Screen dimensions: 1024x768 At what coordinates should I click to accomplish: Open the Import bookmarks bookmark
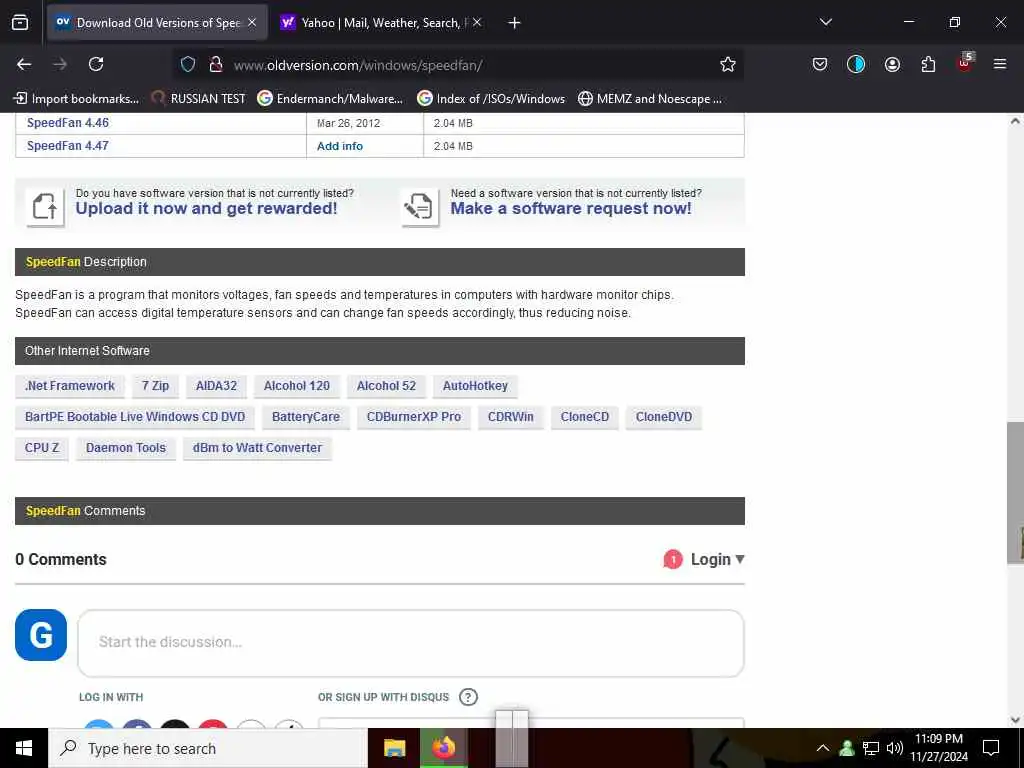76,99
